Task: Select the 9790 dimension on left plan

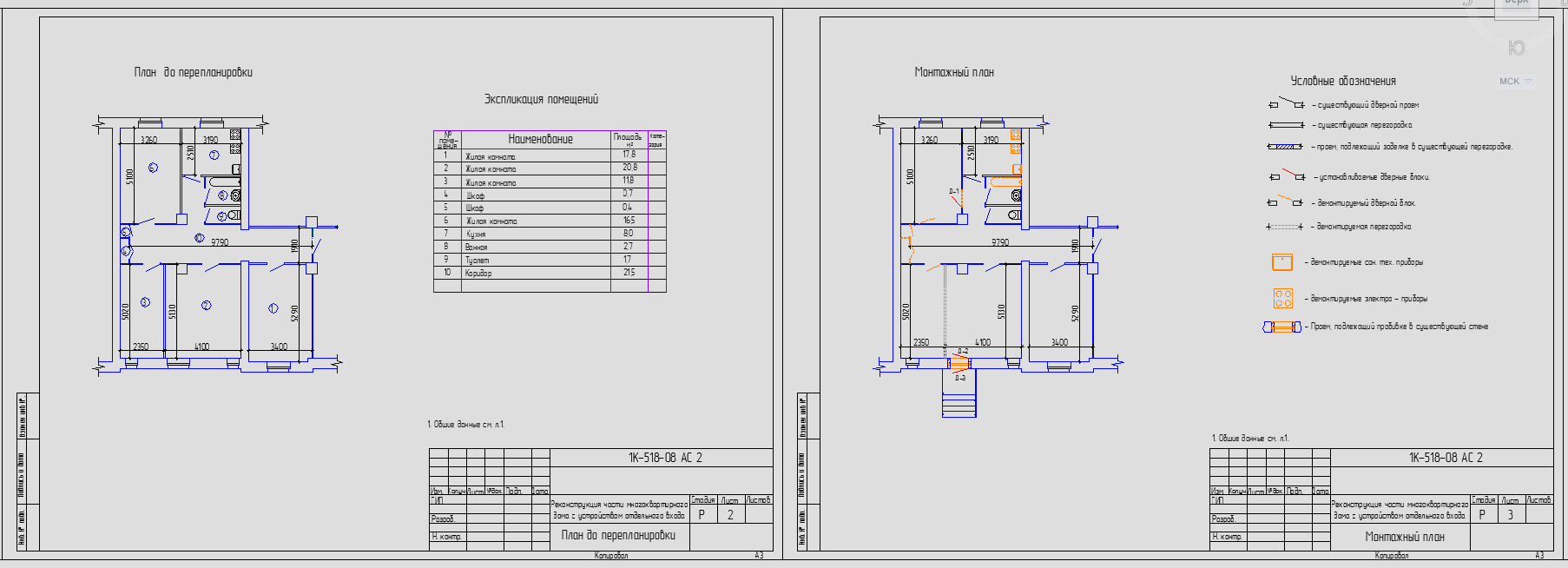Action: coord(220,242)
